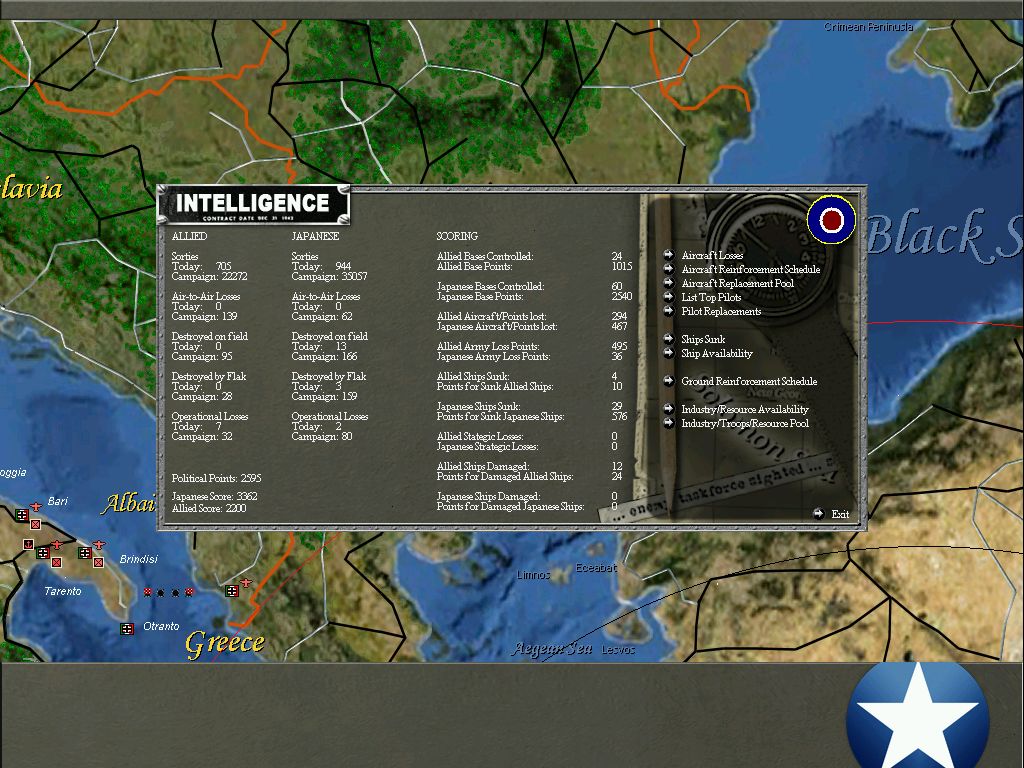Open the Ships Sunk report
The width and height of the screenshot is (1024, 768).
(x=703, y=339)
